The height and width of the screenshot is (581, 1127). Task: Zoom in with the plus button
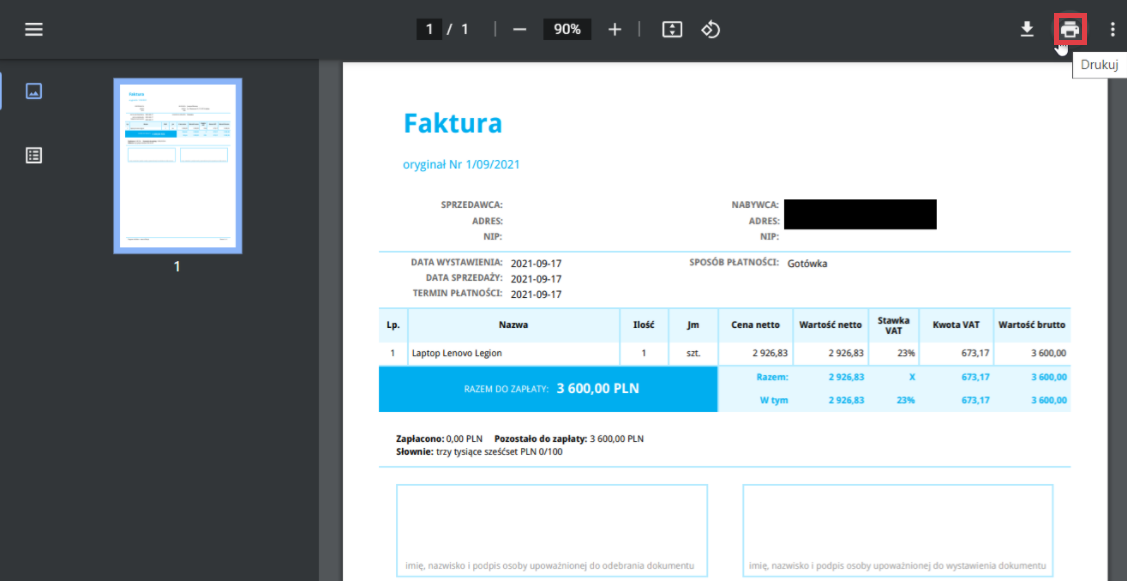[x=615, y=29]
